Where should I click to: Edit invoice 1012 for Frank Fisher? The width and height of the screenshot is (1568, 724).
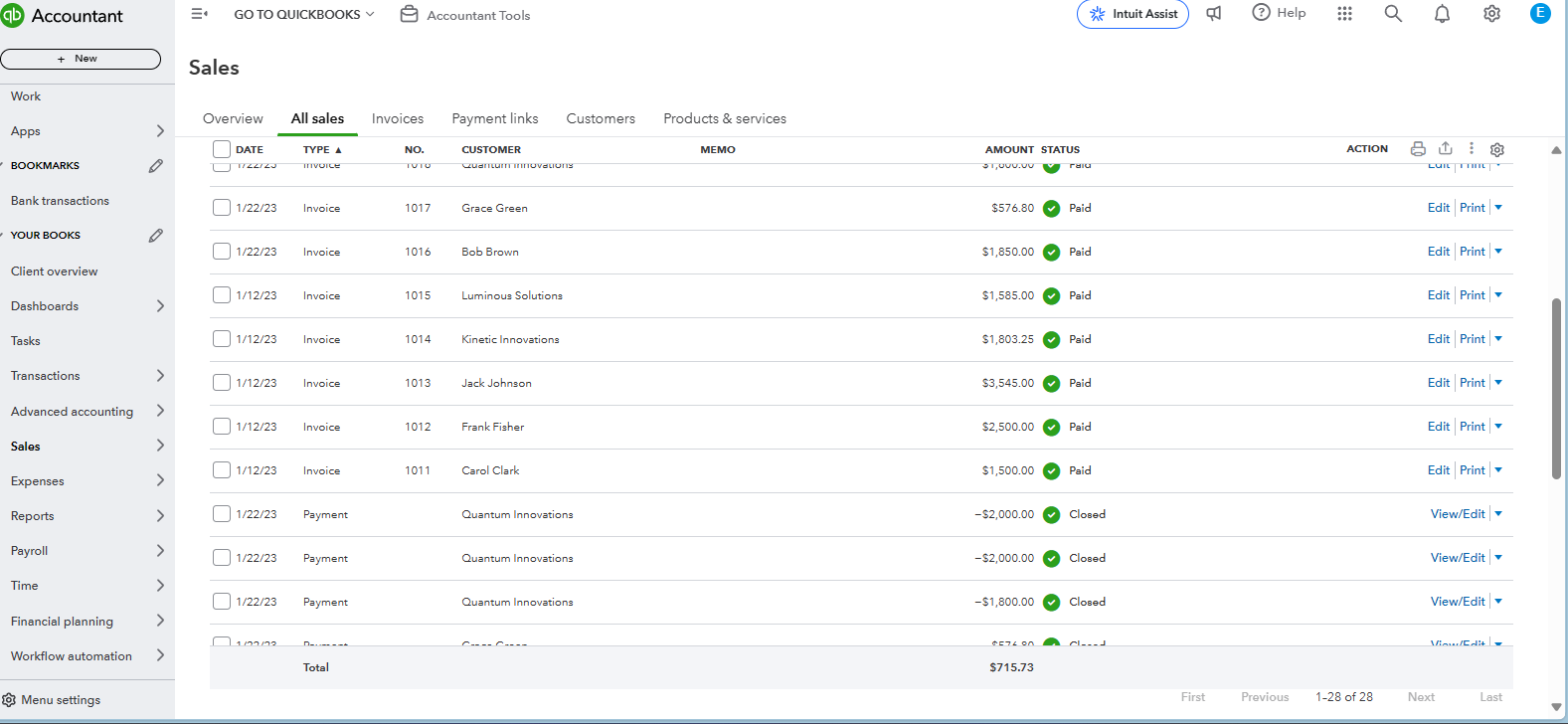(1439, 427)
